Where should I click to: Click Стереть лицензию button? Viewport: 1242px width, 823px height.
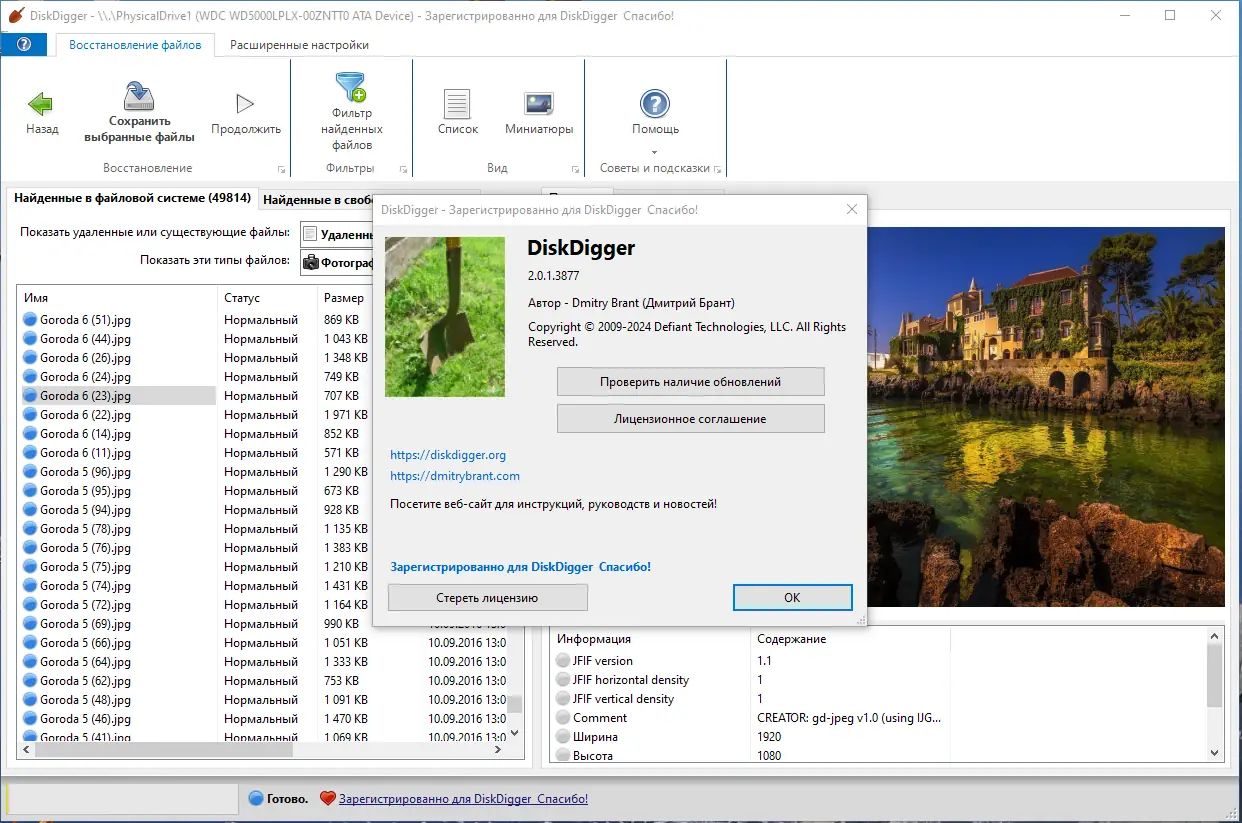coord(487,598)
